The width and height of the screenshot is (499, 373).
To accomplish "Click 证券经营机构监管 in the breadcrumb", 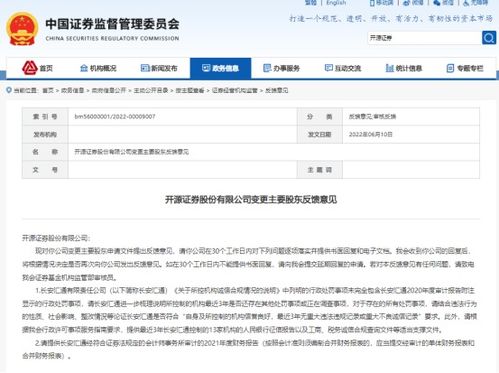I will [235, 90].
